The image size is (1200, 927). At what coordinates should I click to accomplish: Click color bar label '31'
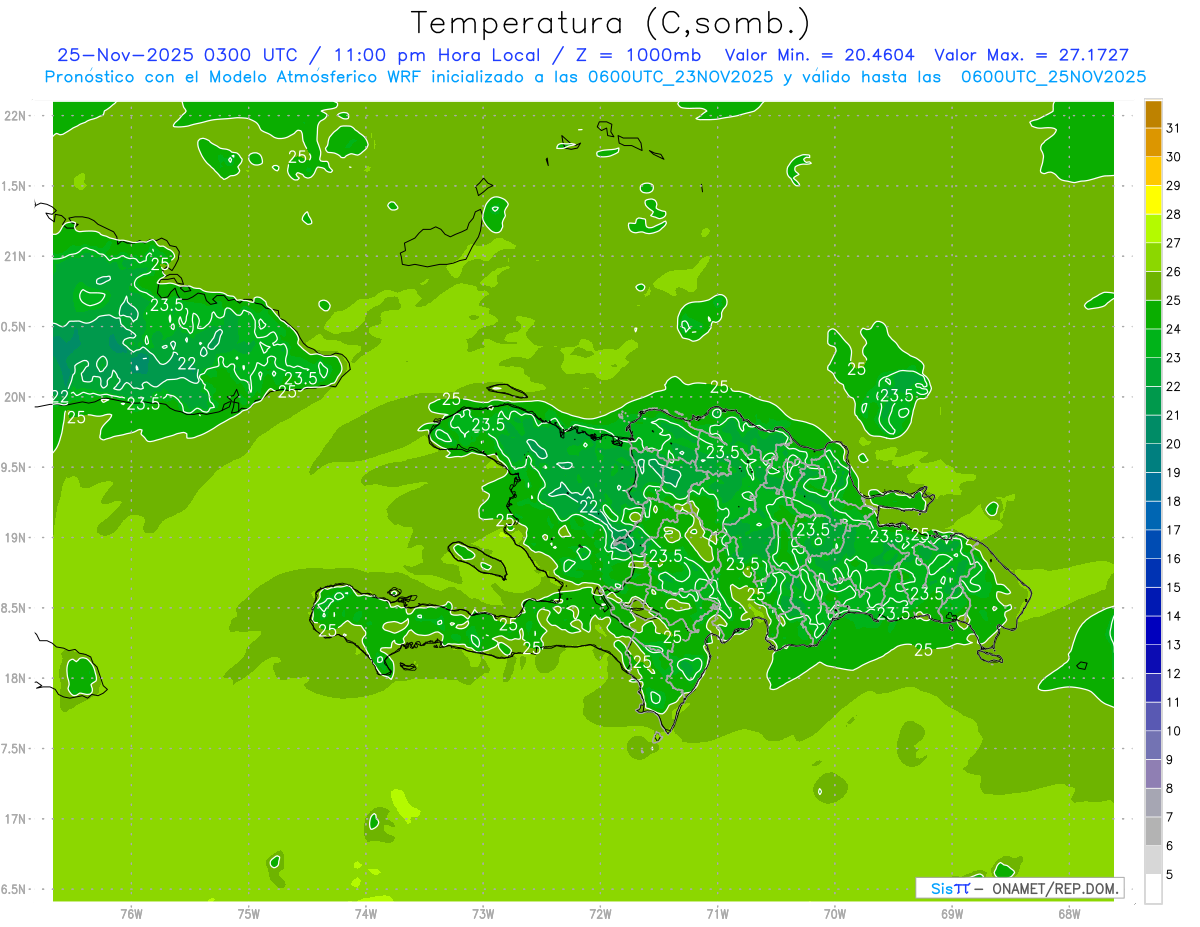pos(1173,128)
